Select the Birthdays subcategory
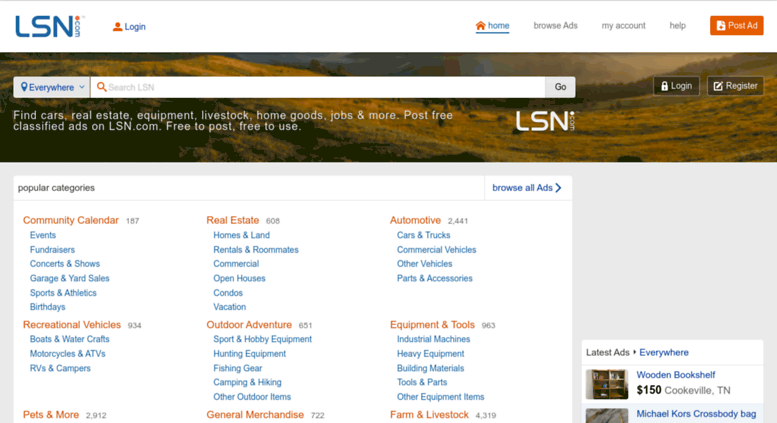Viewport: 777px width, 423px height. [48, 307]
